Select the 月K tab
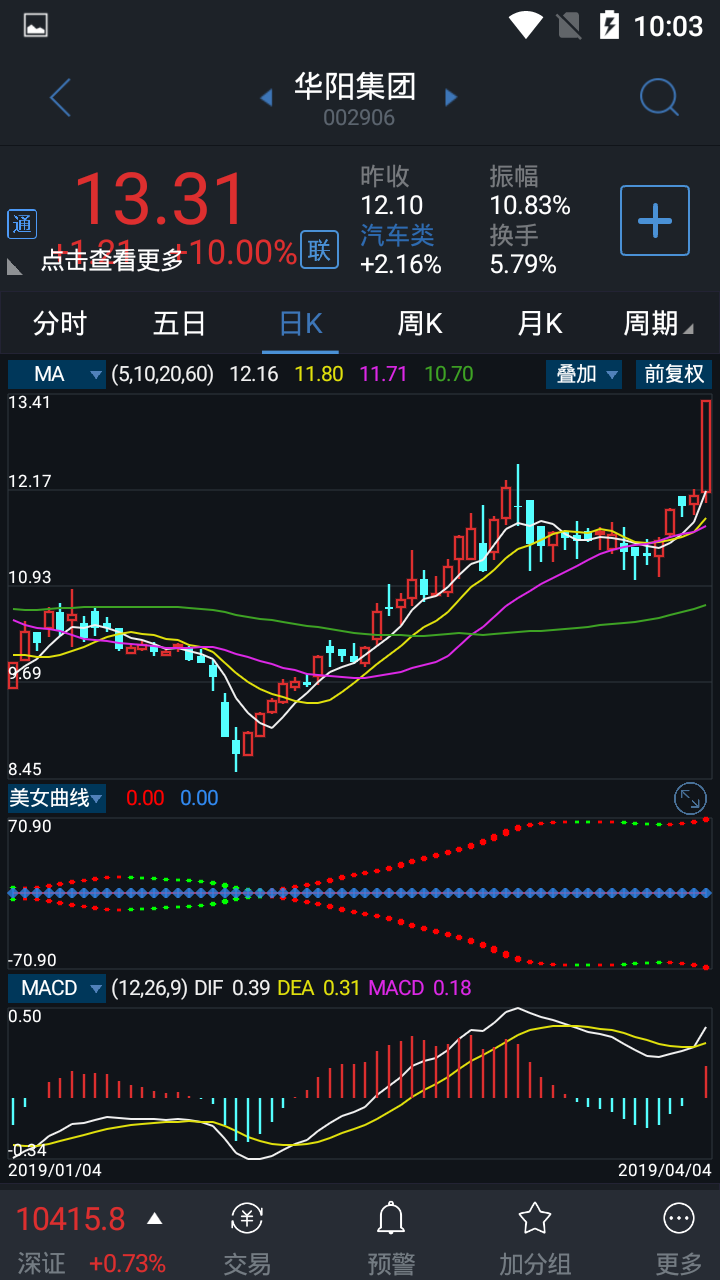 (540, 323)
